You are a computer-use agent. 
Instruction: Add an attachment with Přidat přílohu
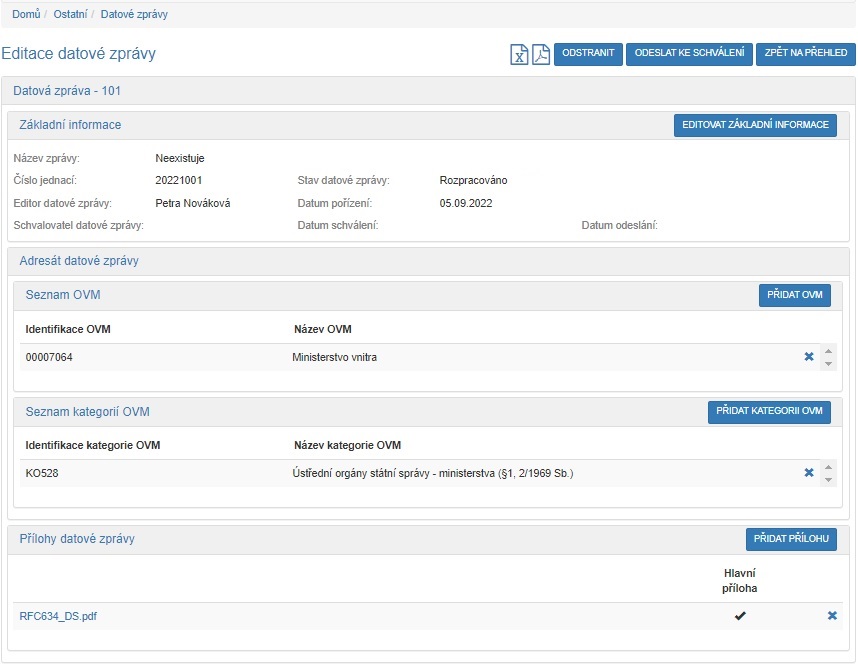(x=791, y=539)
